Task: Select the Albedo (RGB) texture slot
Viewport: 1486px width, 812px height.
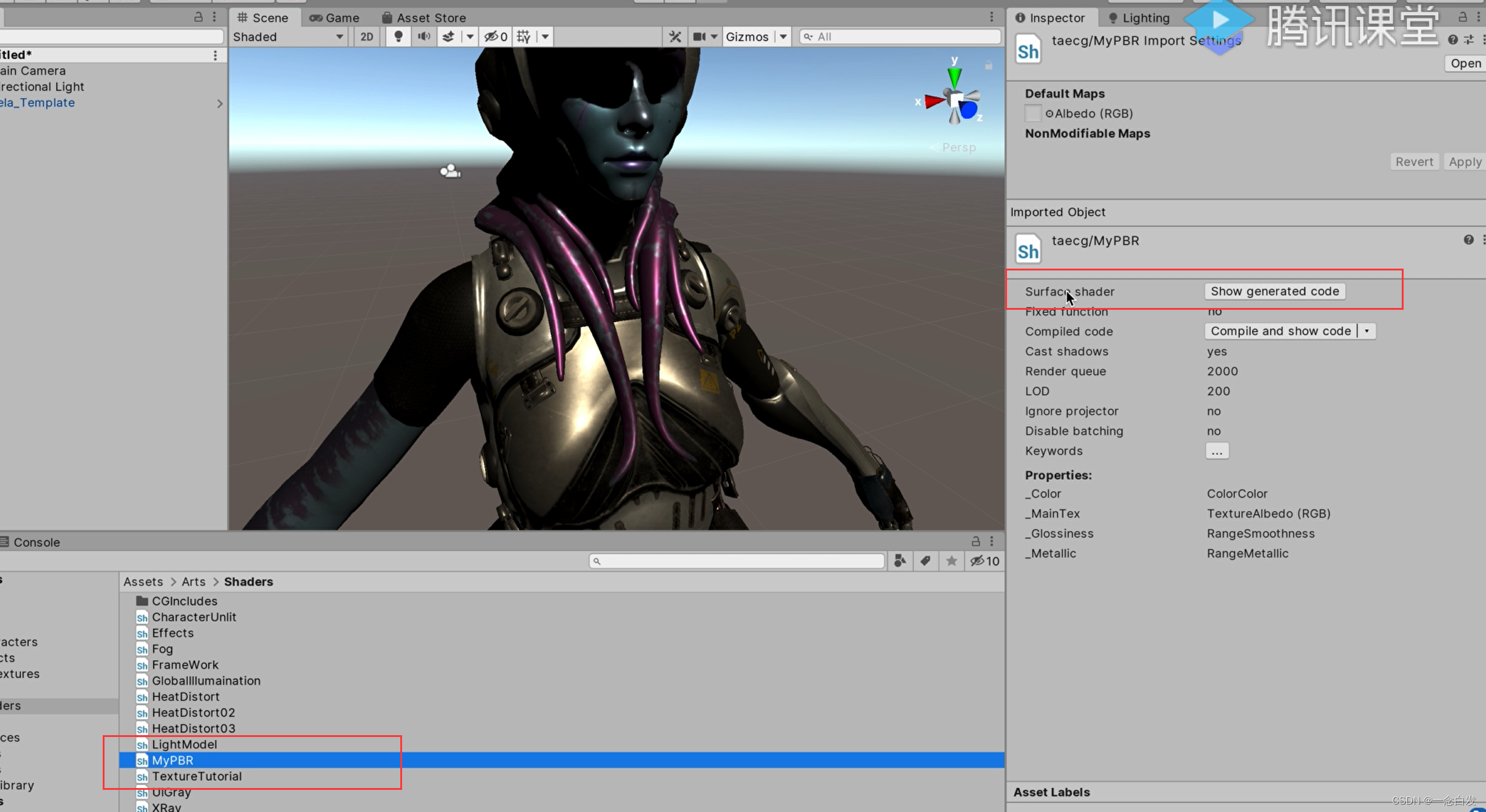Action: (x=1033, y=114)
